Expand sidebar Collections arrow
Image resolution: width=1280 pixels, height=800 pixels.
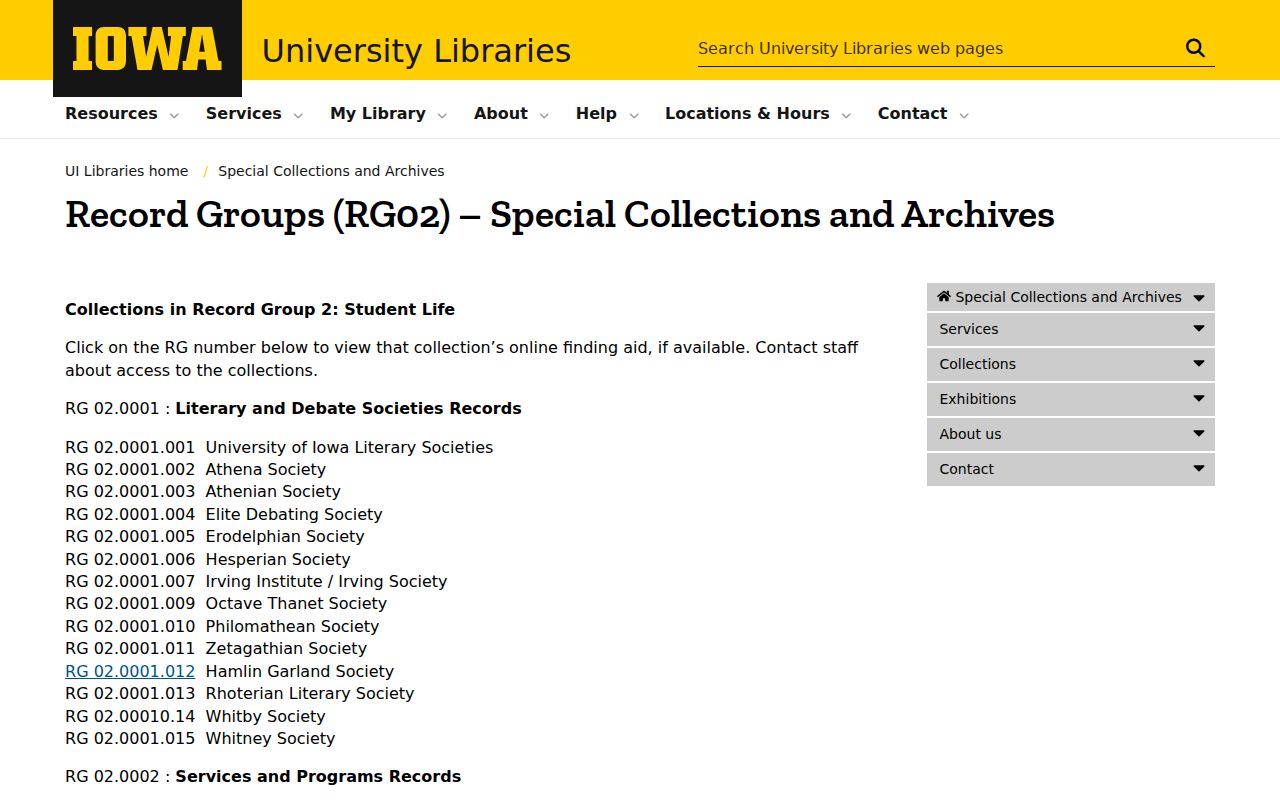[1198, 364]
